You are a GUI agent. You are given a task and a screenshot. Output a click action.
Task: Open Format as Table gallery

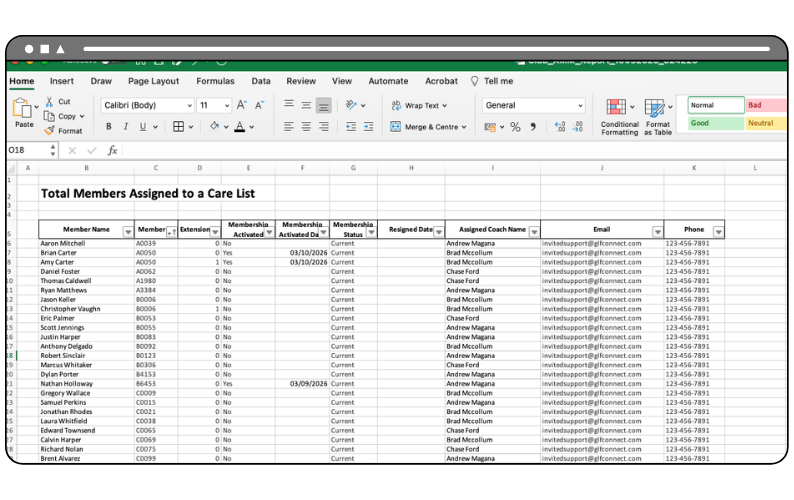coord(656,109)
